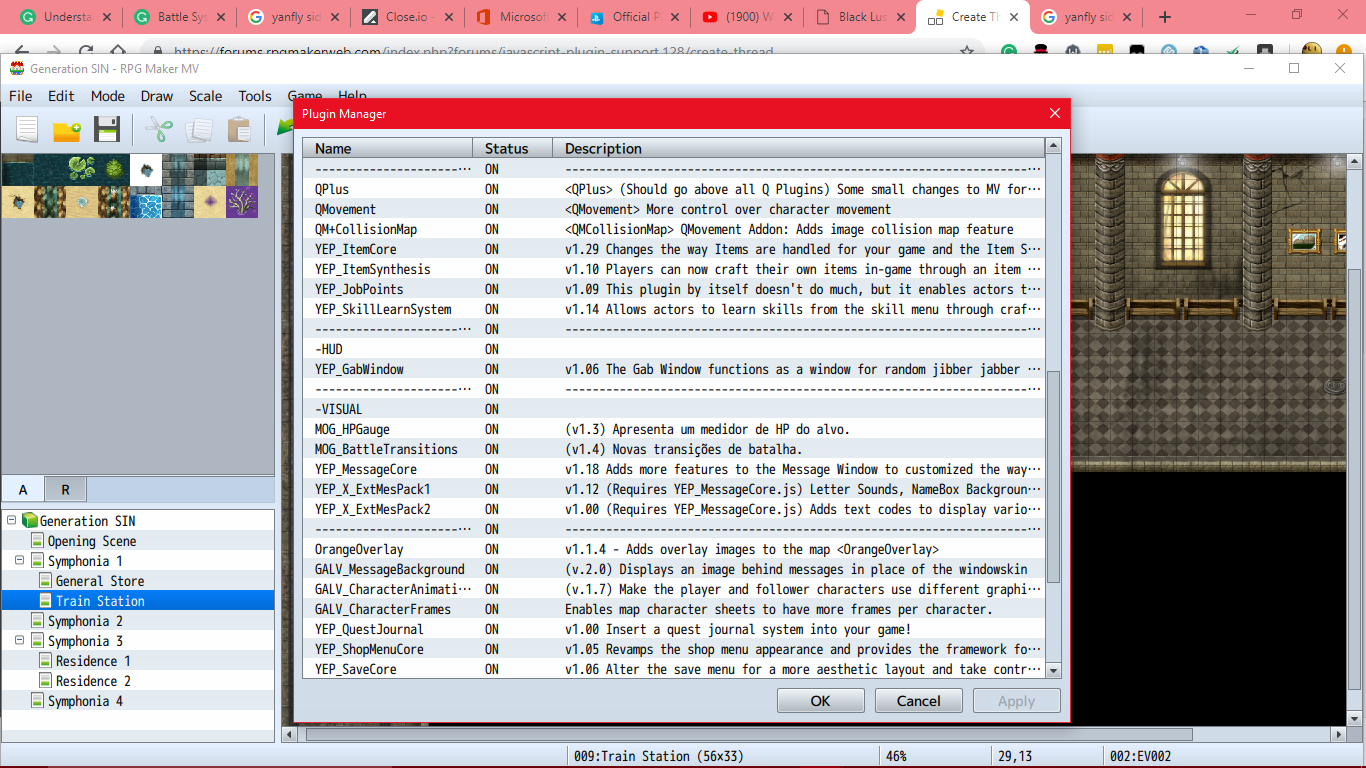Open the Edit menu
The width and height of the screenshot is (1366, 768).
coord(61,96)
